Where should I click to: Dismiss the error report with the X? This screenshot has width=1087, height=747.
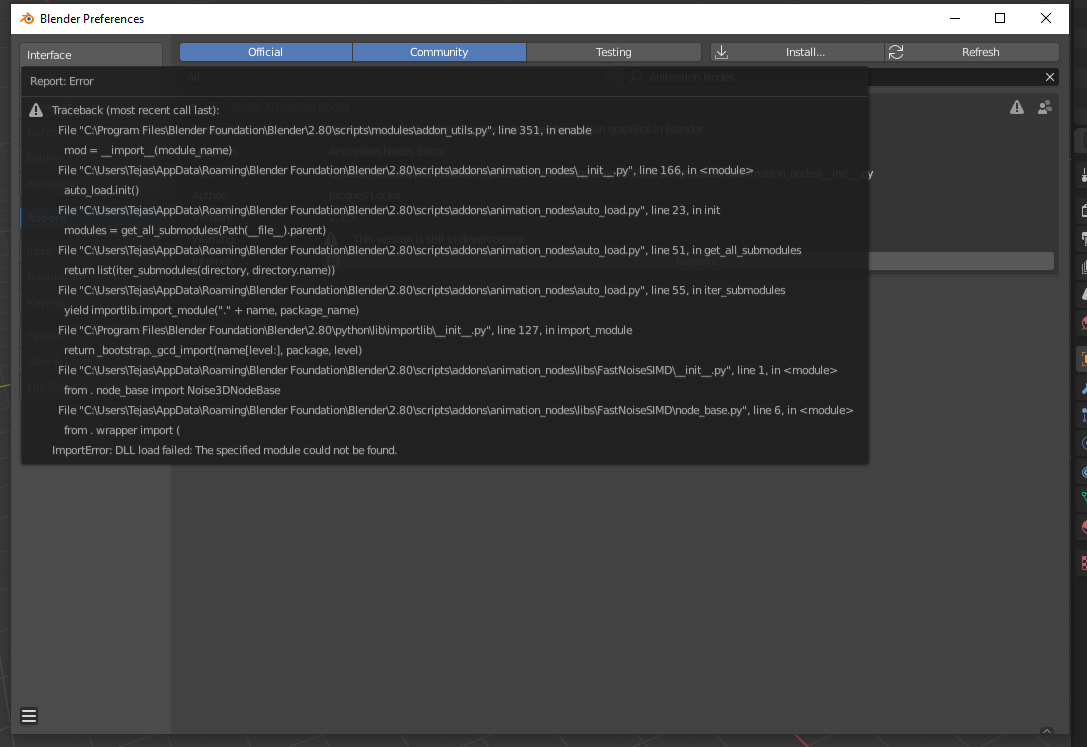tap(1050, 76)
